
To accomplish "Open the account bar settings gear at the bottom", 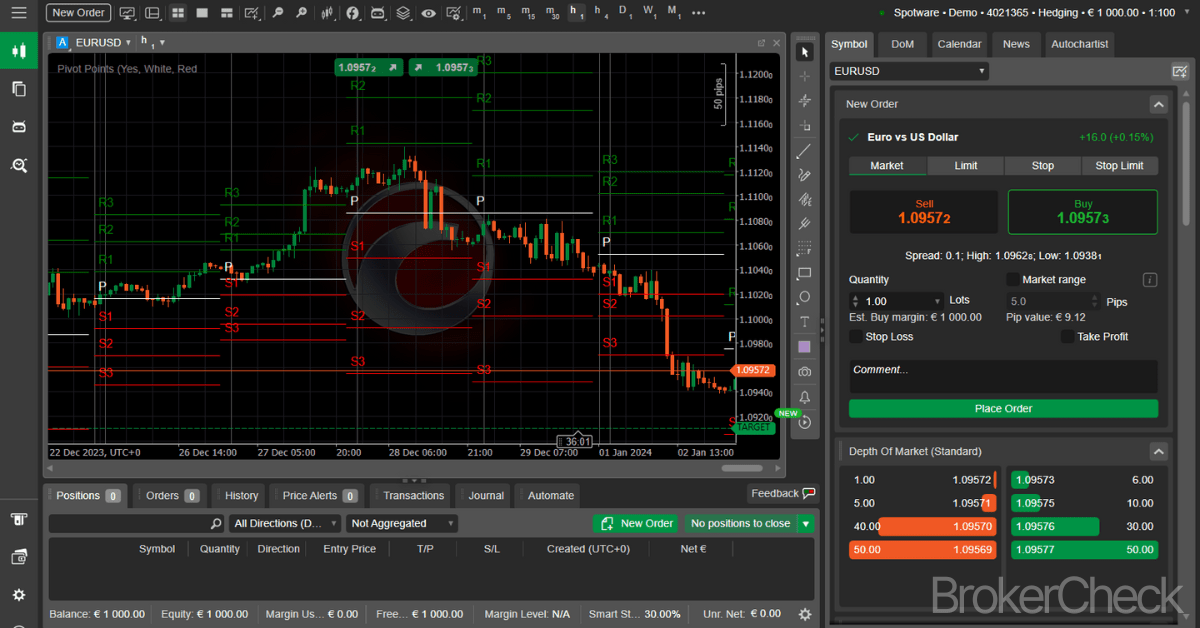I will click(805, 614).
